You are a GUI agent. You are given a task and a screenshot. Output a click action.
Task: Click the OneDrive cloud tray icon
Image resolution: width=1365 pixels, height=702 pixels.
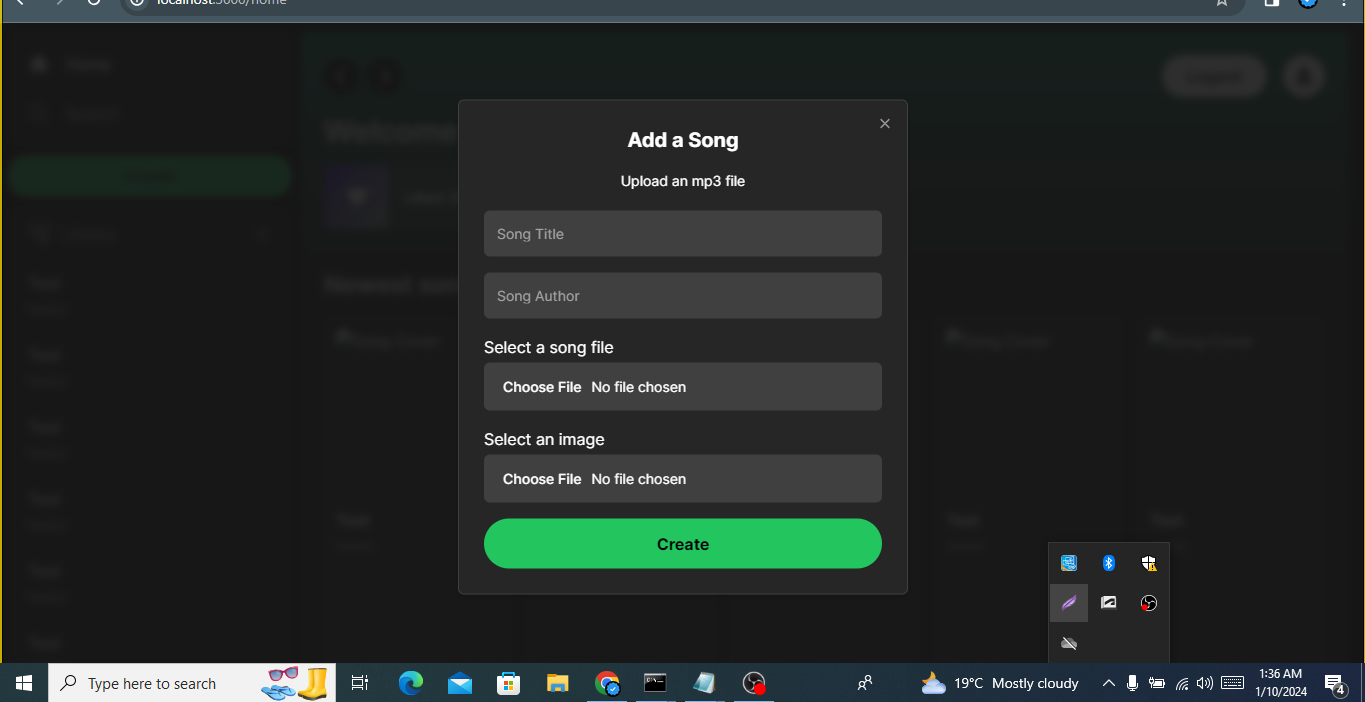point(1068,643)
